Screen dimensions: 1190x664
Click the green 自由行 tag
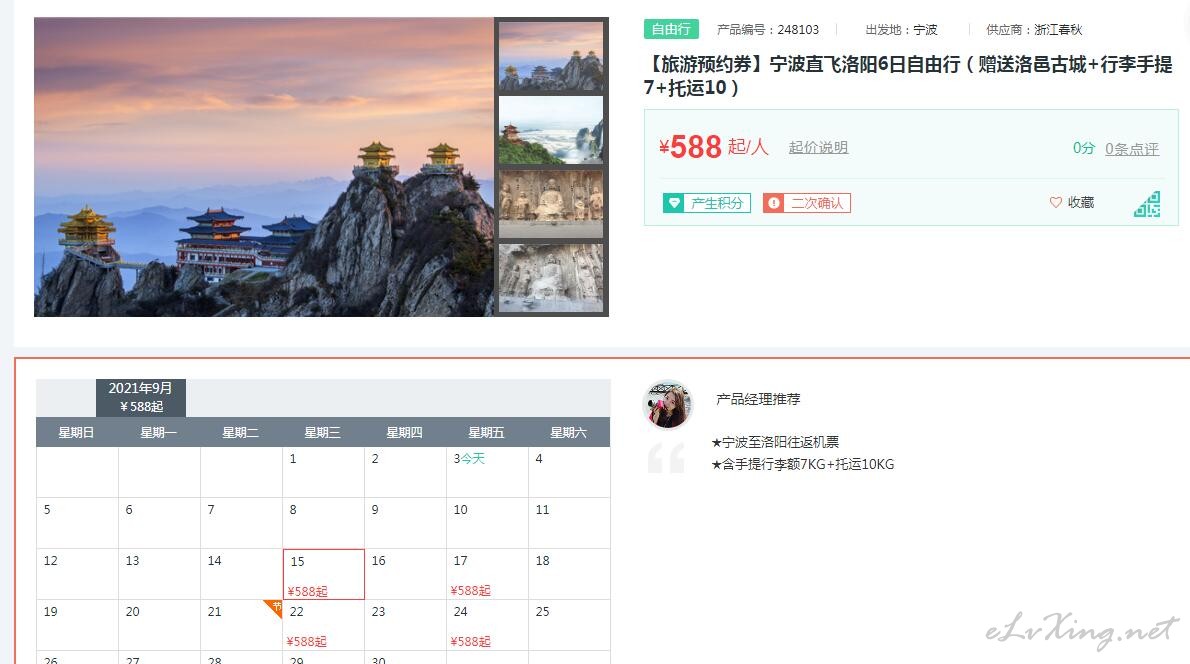point(671,29)
